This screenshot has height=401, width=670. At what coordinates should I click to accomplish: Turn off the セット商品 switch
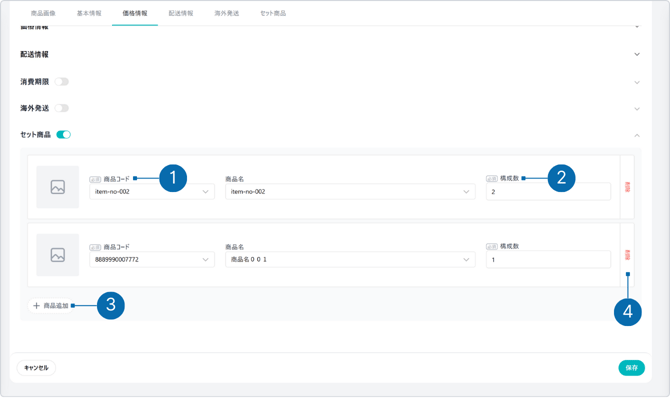tap(63, 134)
